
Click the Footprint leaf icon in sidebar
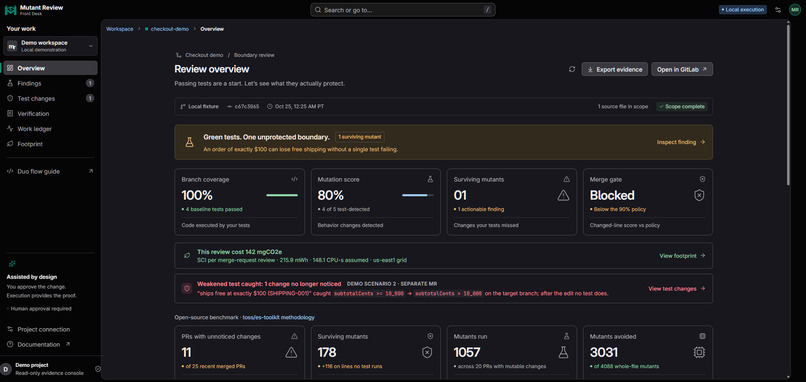pyautogui.click(x=10, y=144)
